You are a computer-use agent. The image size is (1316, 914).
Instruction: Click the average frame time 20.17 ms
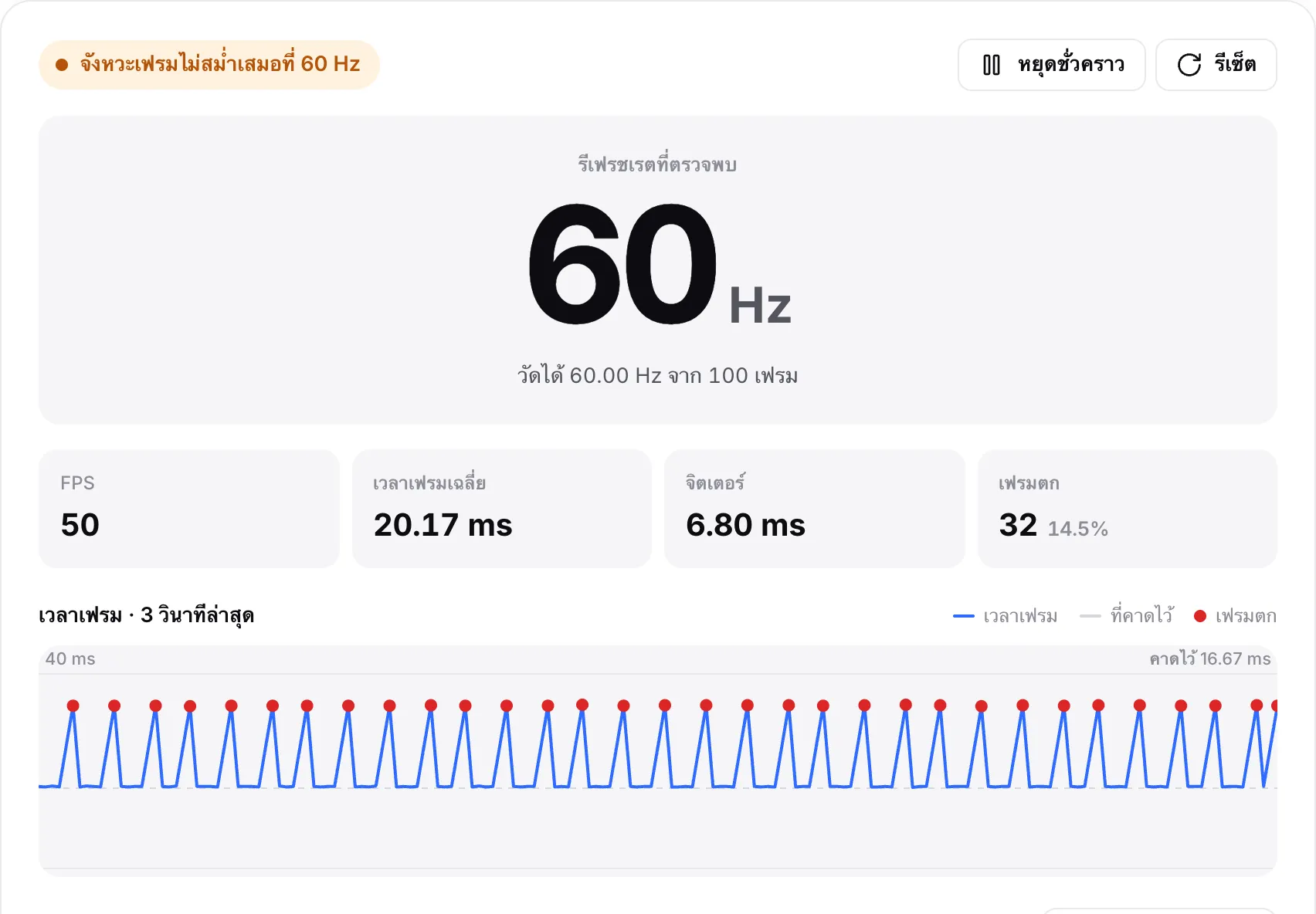[443, 525]
